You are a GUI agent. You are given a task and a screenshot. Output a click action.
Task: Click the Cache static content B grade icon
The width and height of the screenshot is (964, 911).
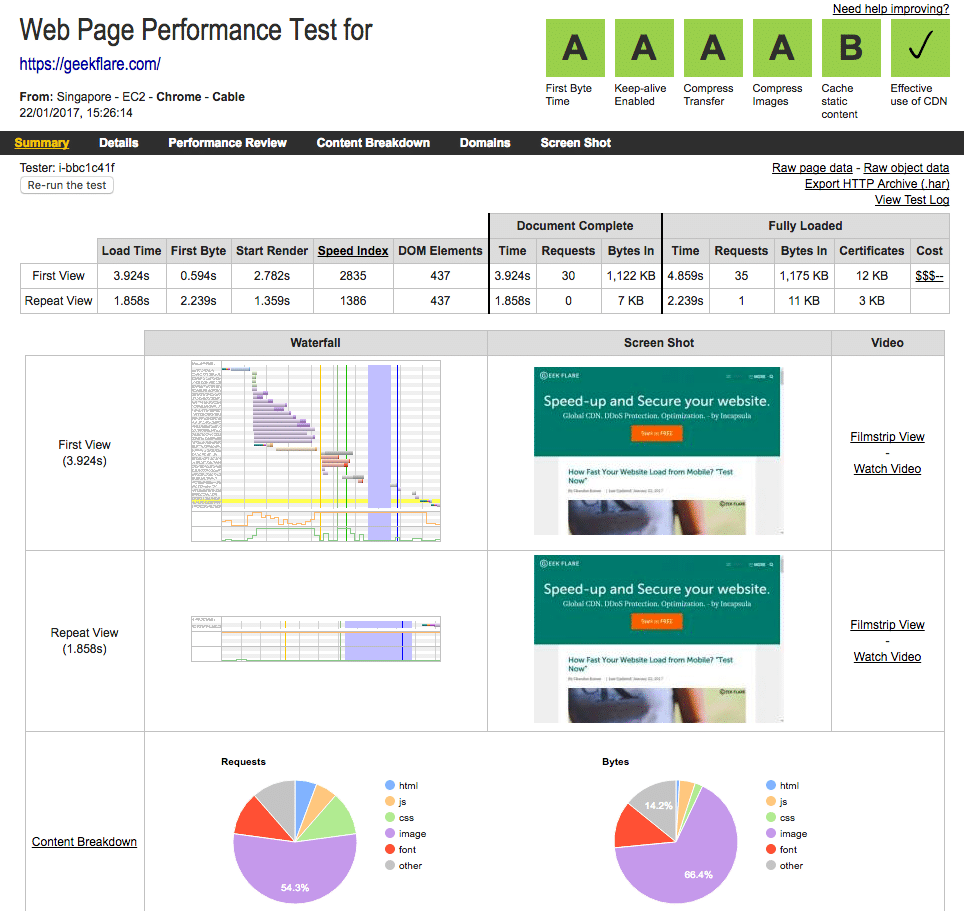click(850, 47)
